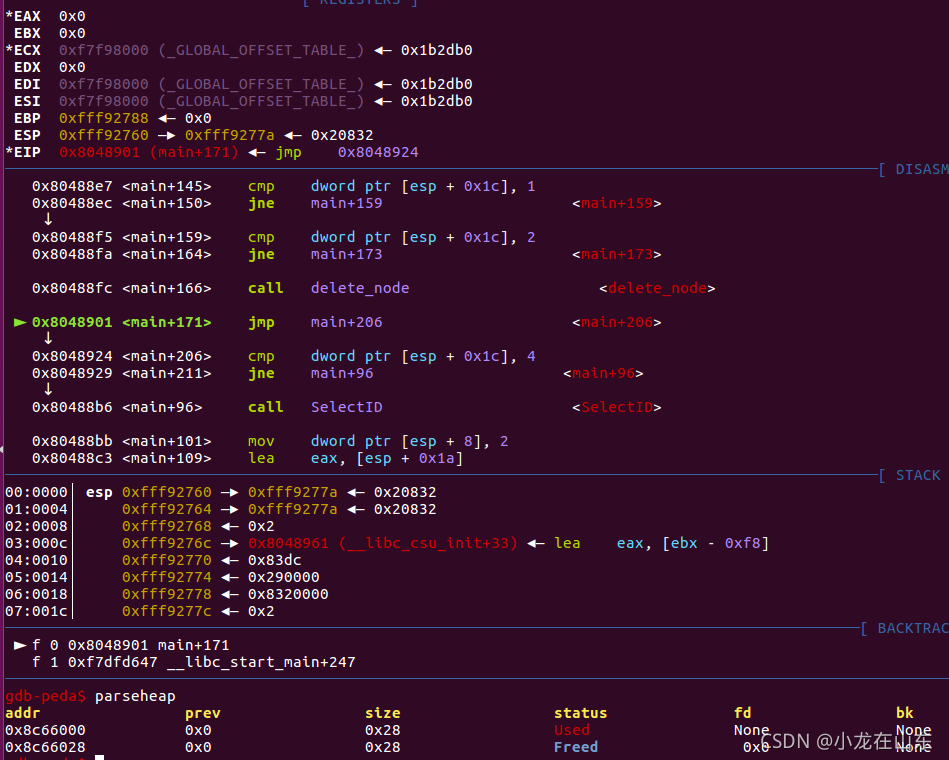Select stack entry 00:0000 esp

[x=220, y=492]
